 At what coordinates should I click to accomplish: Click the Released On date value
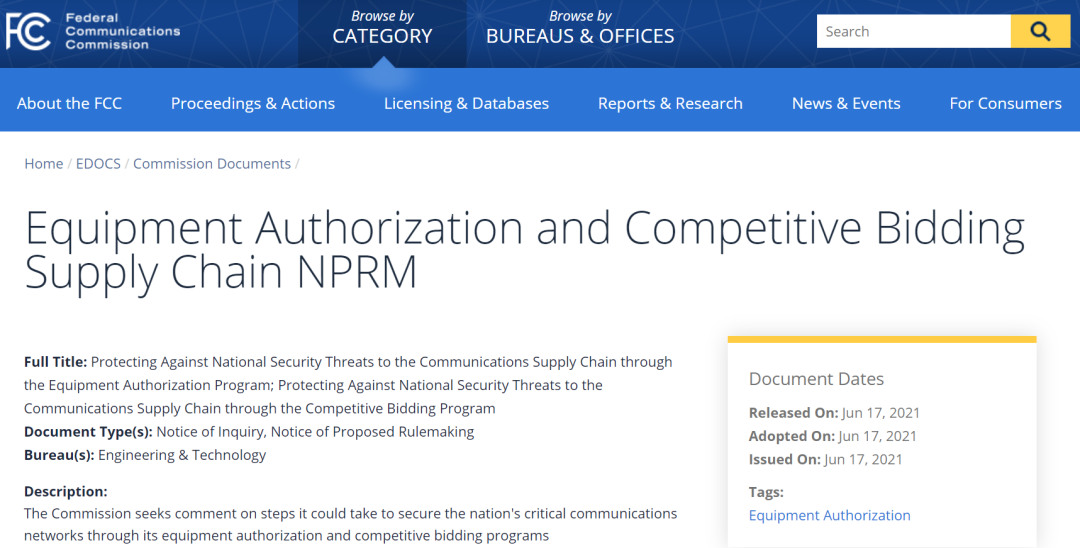[x=881, y=412]
